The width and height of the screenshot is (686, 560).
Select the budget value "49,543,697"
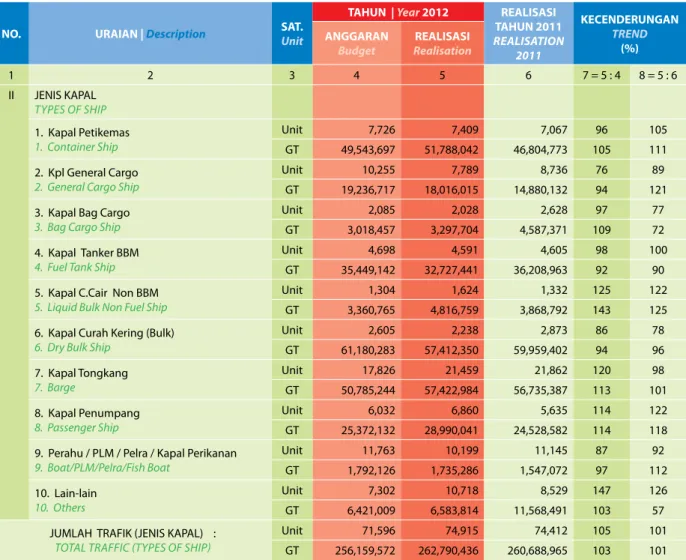tap(368, 150)
